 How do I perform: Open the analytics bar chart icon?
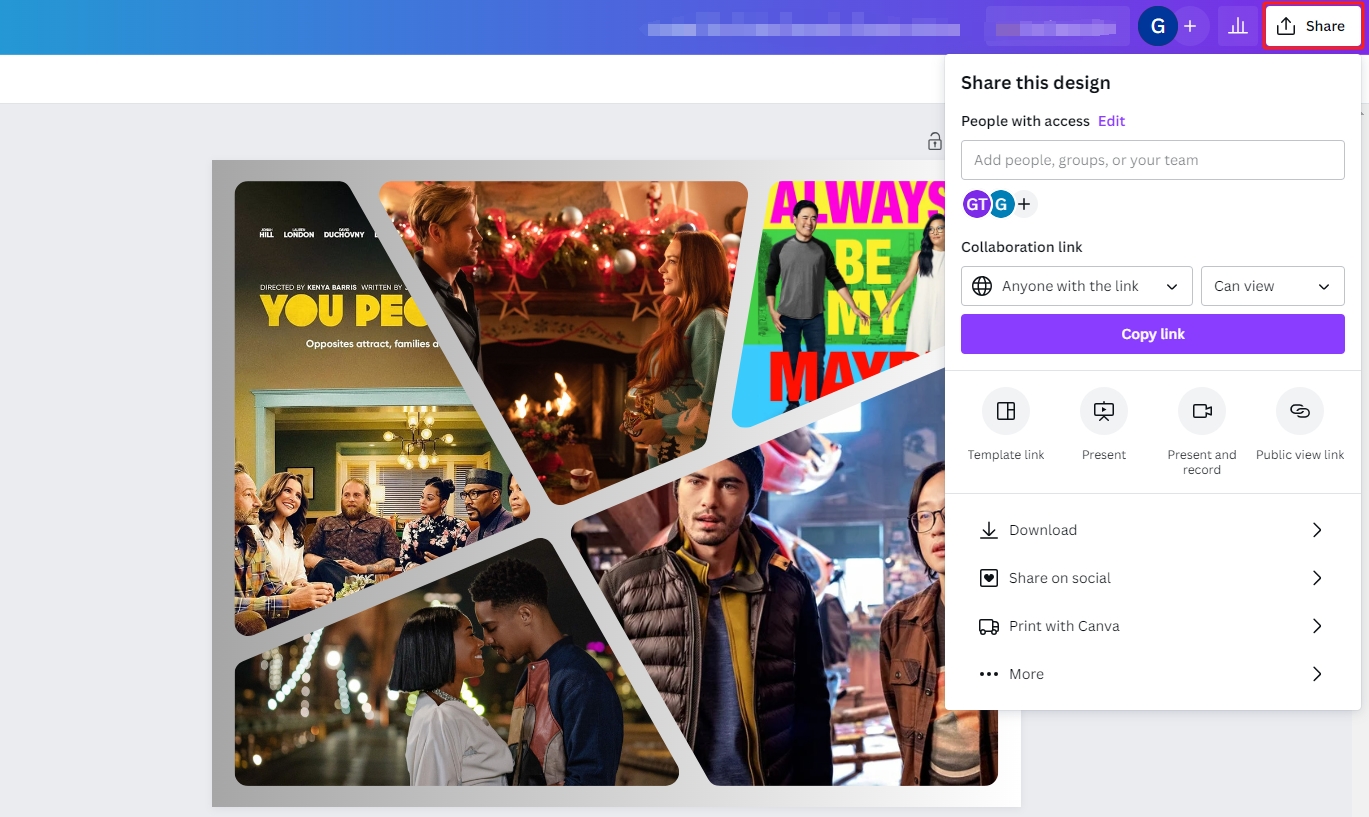(1238, 26)
